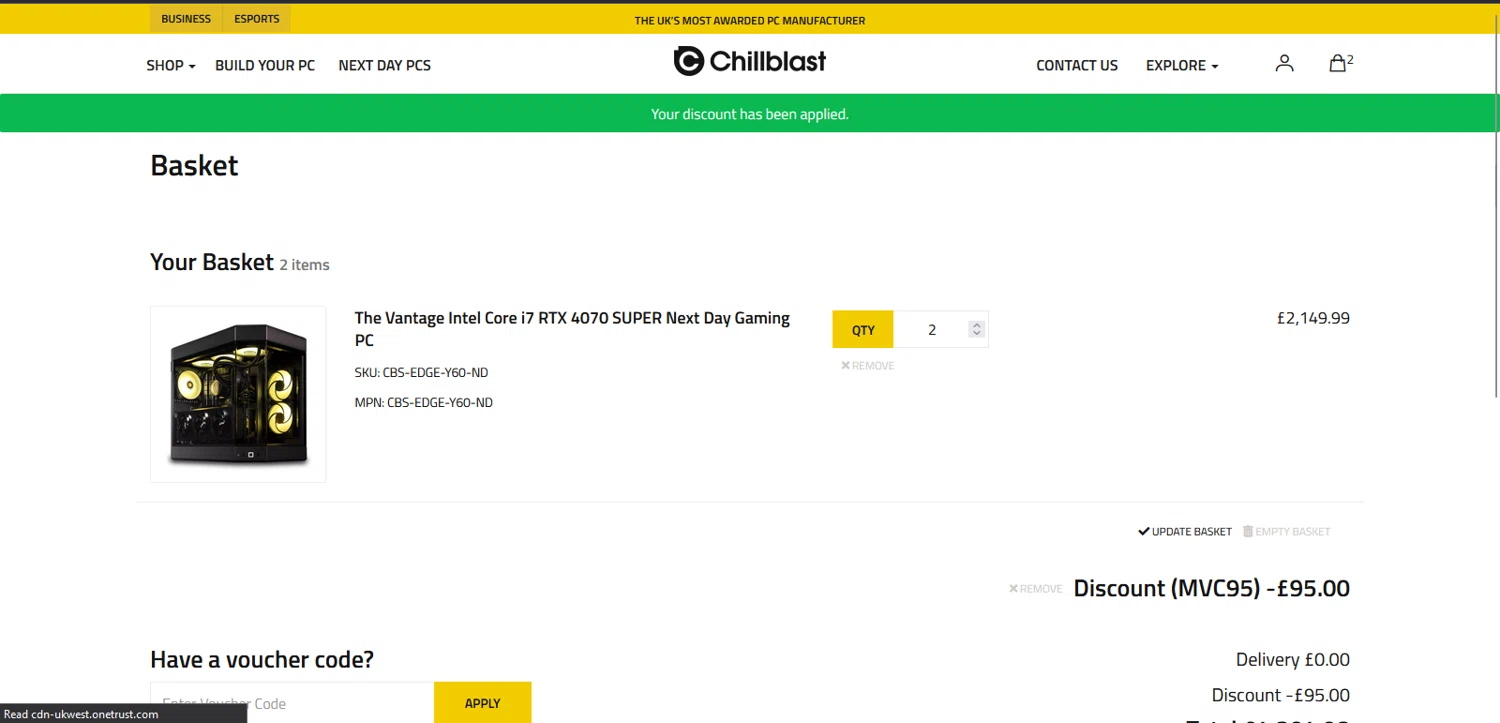Click the QTY yellow label
1500x723 pixels.
coord(863,330)
